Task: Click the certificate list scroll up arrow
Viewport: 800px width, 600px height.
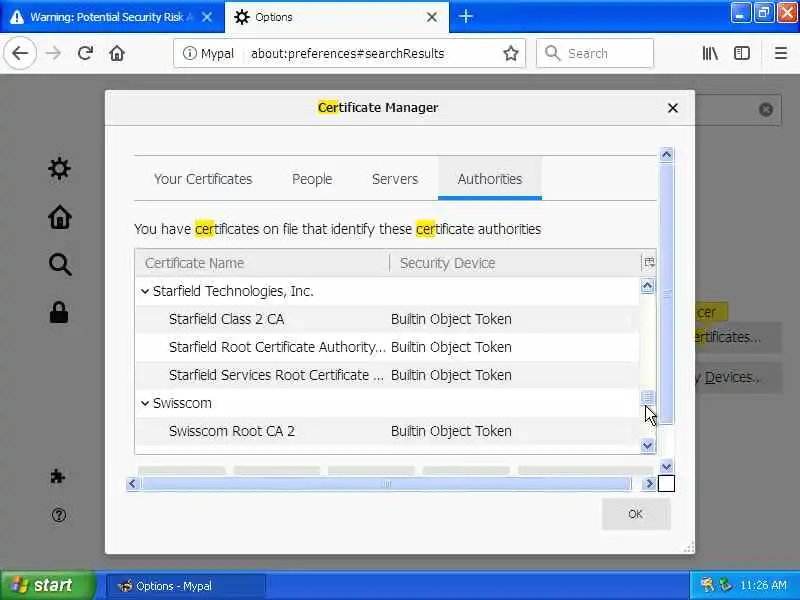Action: (x=647, y=286)
